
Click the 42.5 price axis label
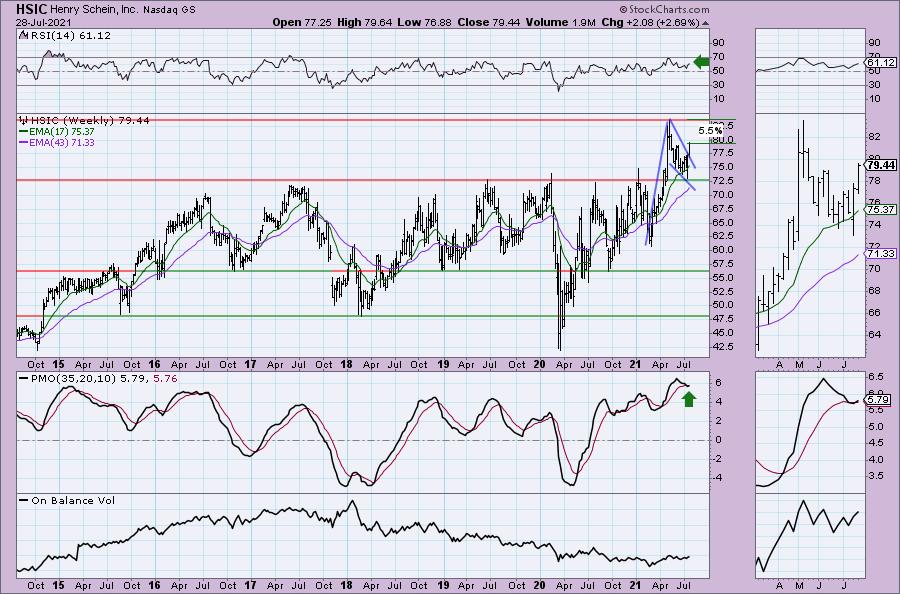[724, 347]
